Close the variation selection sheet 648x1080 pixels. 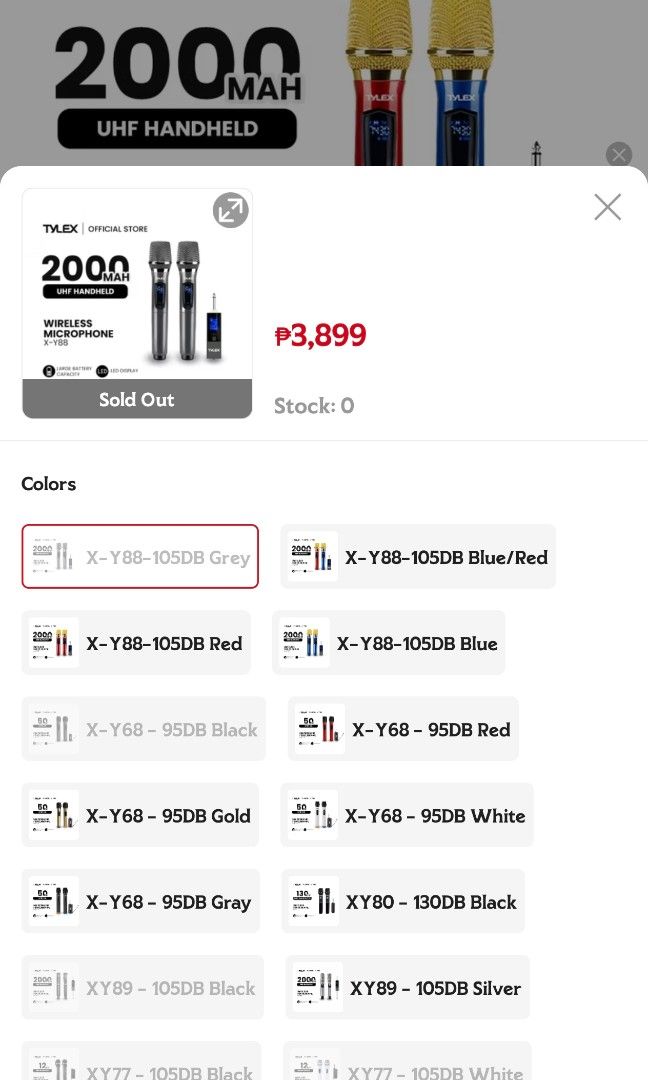(607, 207)
